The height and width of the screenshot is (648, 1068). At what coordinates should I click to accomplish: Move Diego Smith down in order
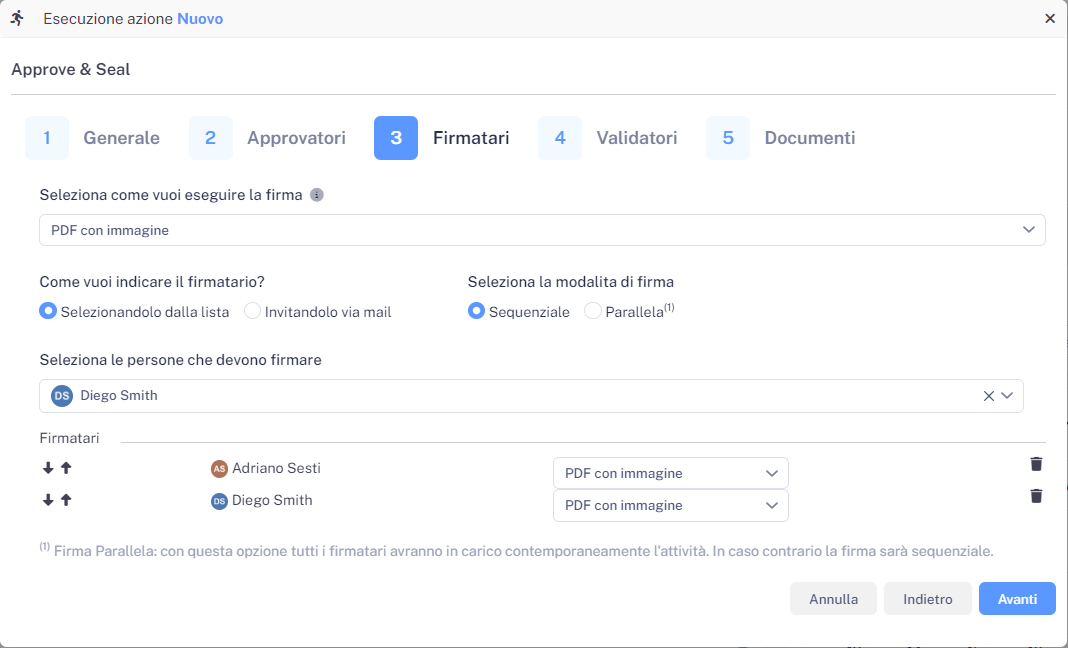click(x=48, y=500)
